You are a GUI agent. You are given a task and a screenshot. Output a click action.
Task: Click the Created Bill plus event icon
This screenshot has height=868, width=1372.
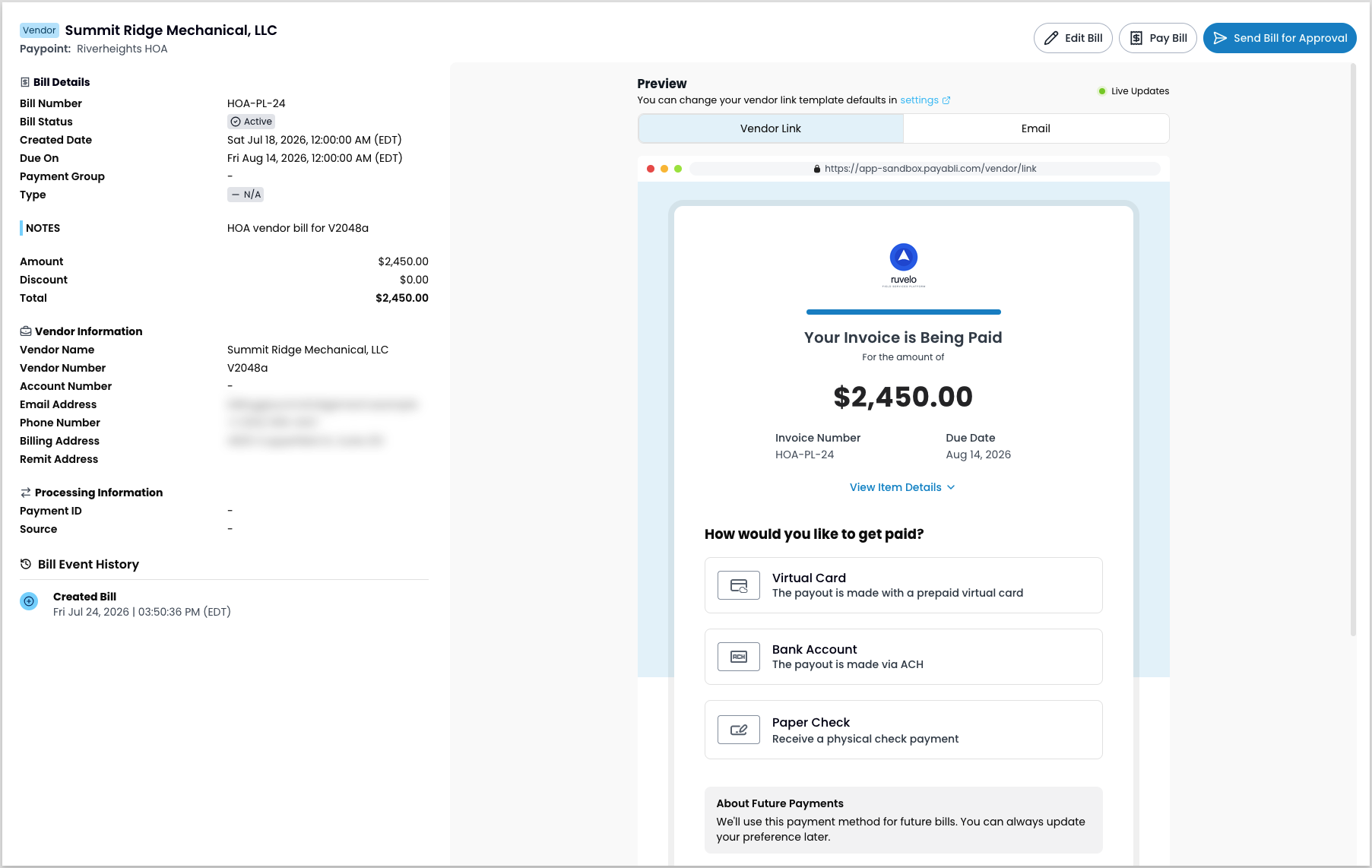(x=29, y=601)
